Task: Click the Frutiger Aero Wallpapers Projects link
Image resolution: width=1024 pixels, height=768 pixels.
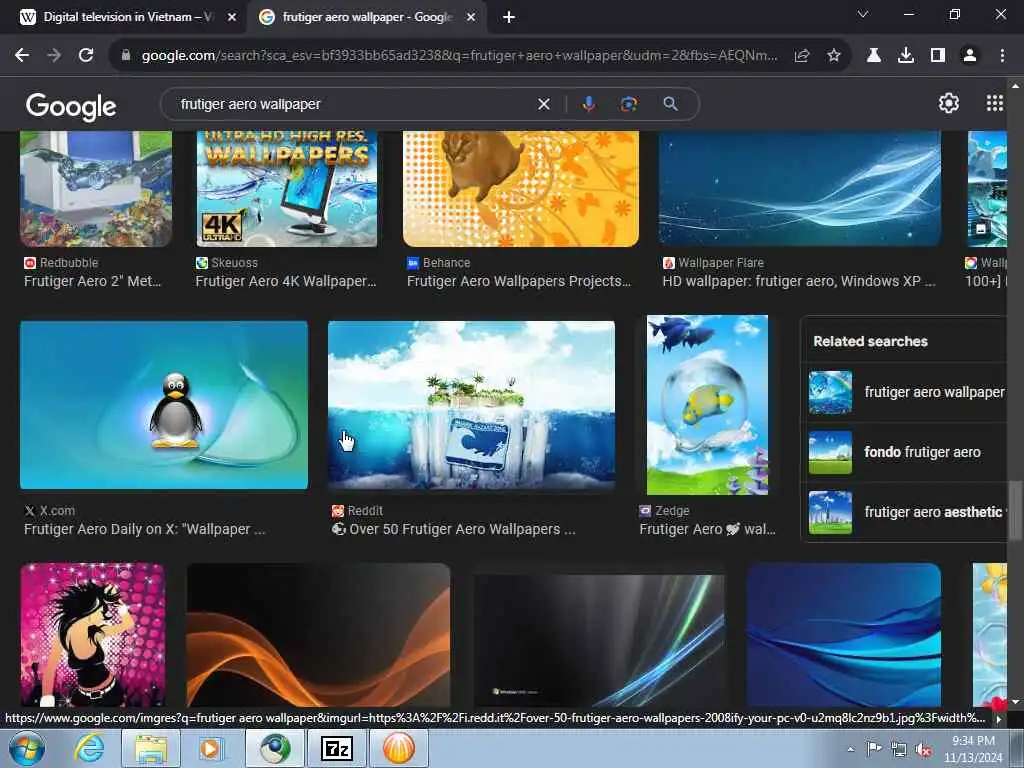Action: 519,281
